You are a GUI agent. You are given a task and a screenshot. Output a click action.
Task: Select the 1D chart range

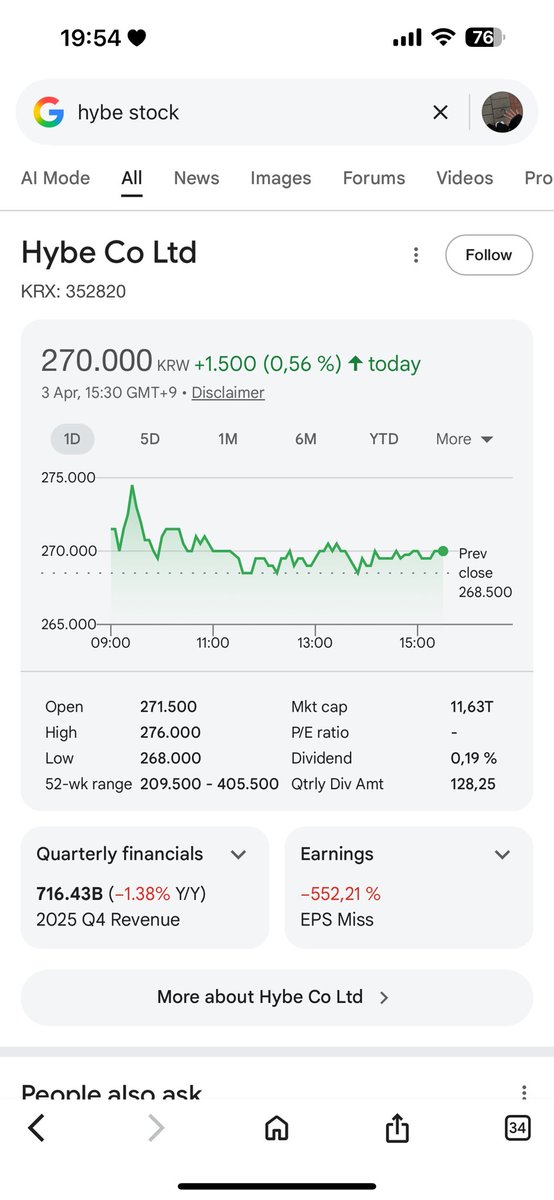[72, 439]
